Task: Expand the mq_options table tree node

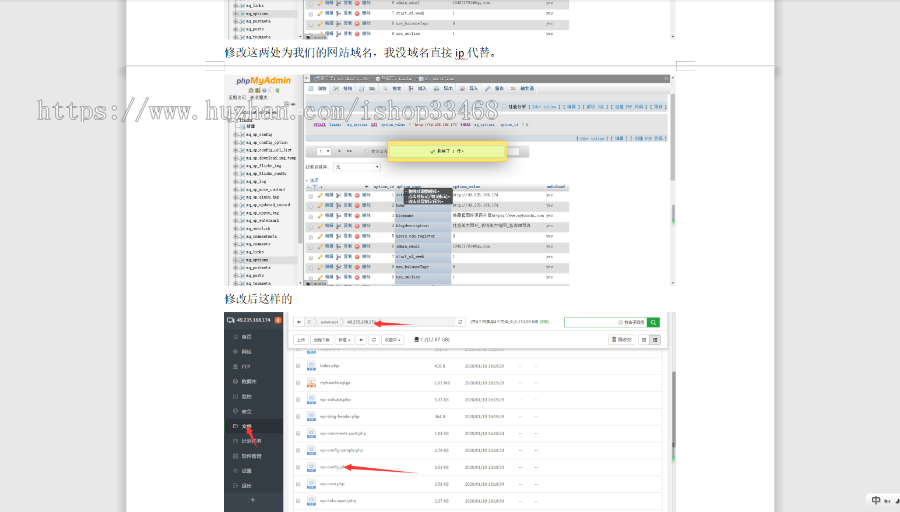Action: click(235, 260)
